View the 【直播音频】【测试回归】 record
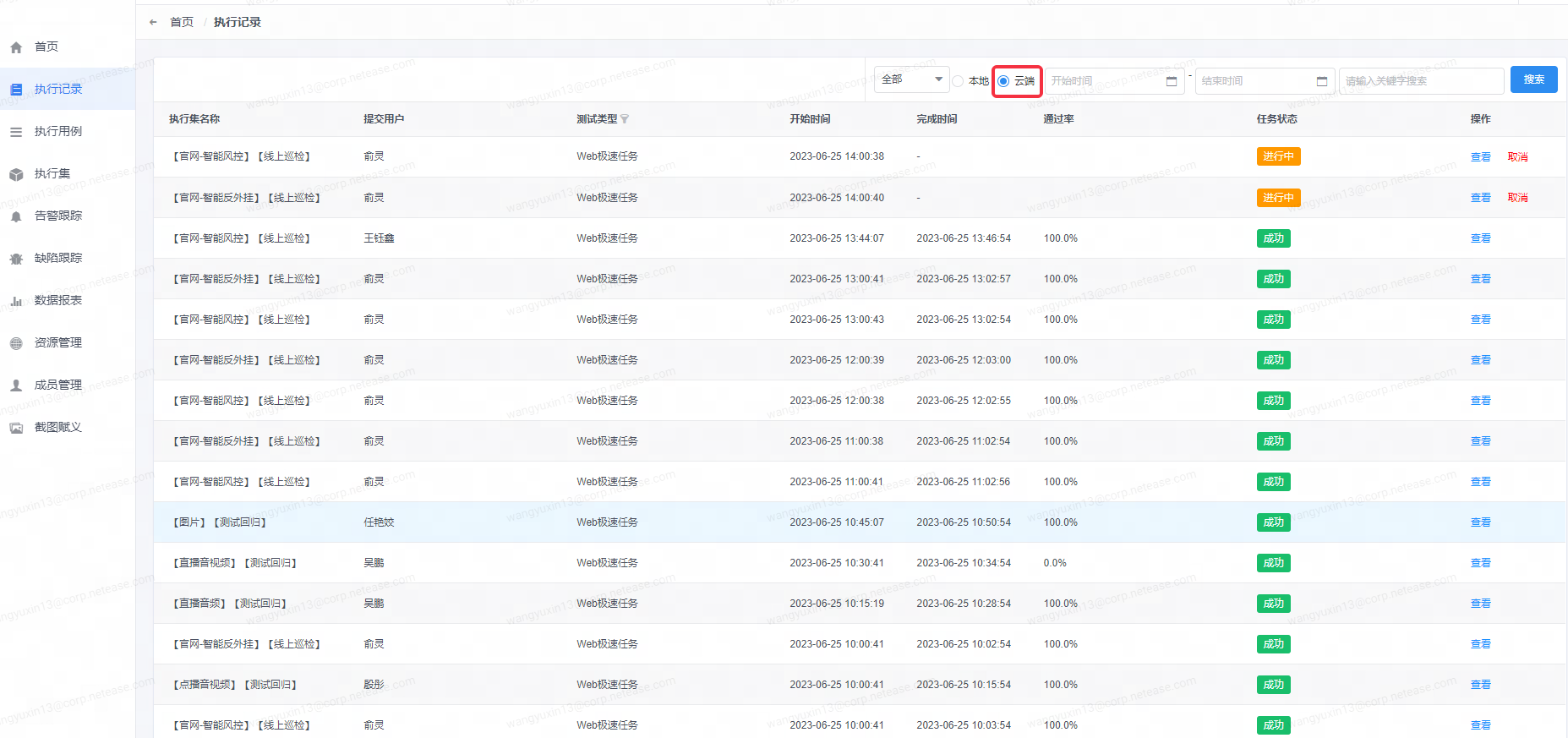 point(1481,604)
